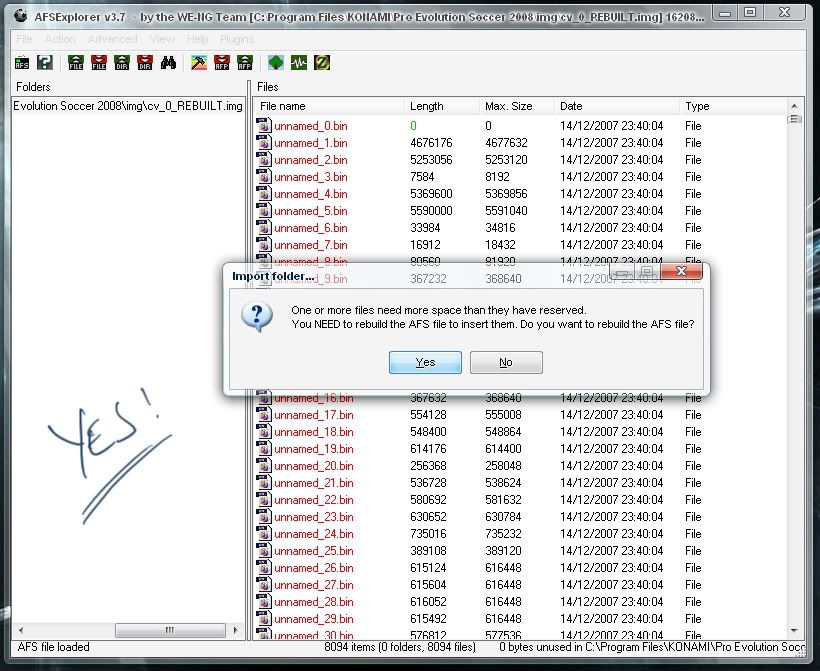Confirm rebuild with the Yes button
820x671 pixels.
[425, 362]
